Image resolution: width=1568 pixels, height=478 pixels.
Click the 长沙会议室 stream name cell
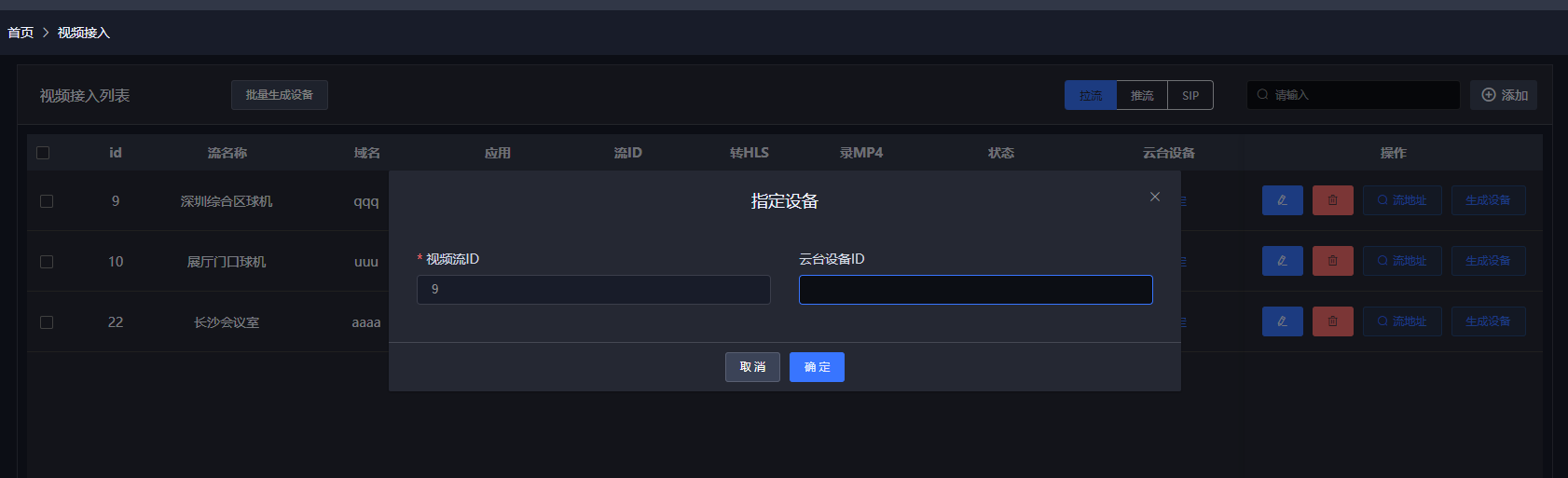[227, 322]
